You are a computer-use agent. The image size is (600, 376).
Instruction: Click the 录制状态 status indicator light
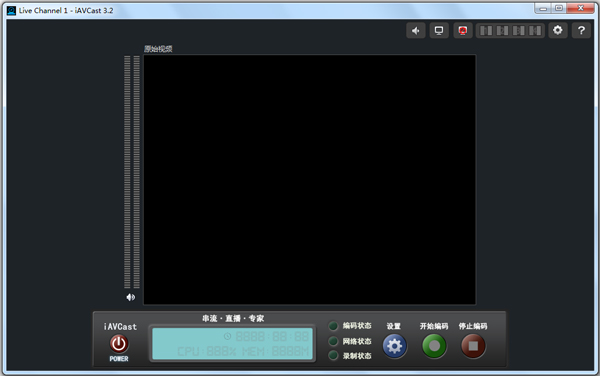tap(333, 355)
